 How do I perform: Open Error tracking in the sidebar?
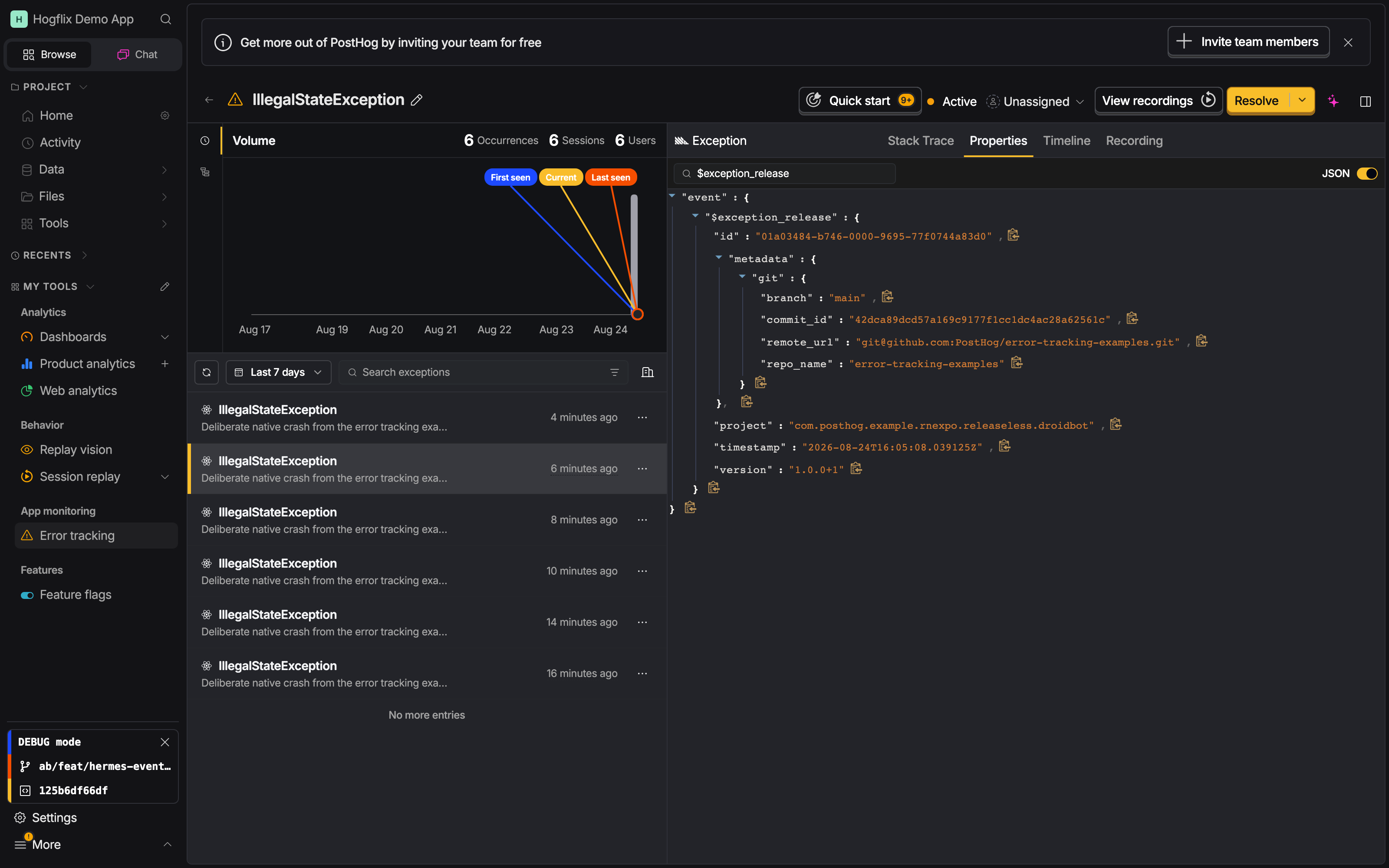point(96,536)
